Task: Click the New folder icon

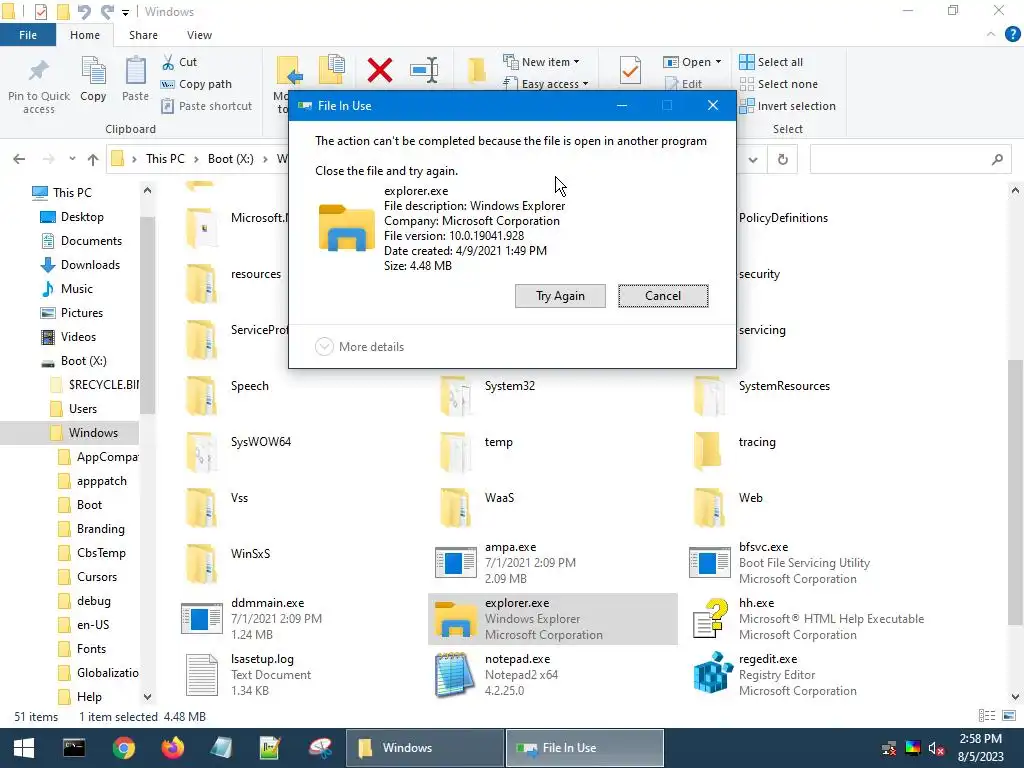Action: point(477,70)
